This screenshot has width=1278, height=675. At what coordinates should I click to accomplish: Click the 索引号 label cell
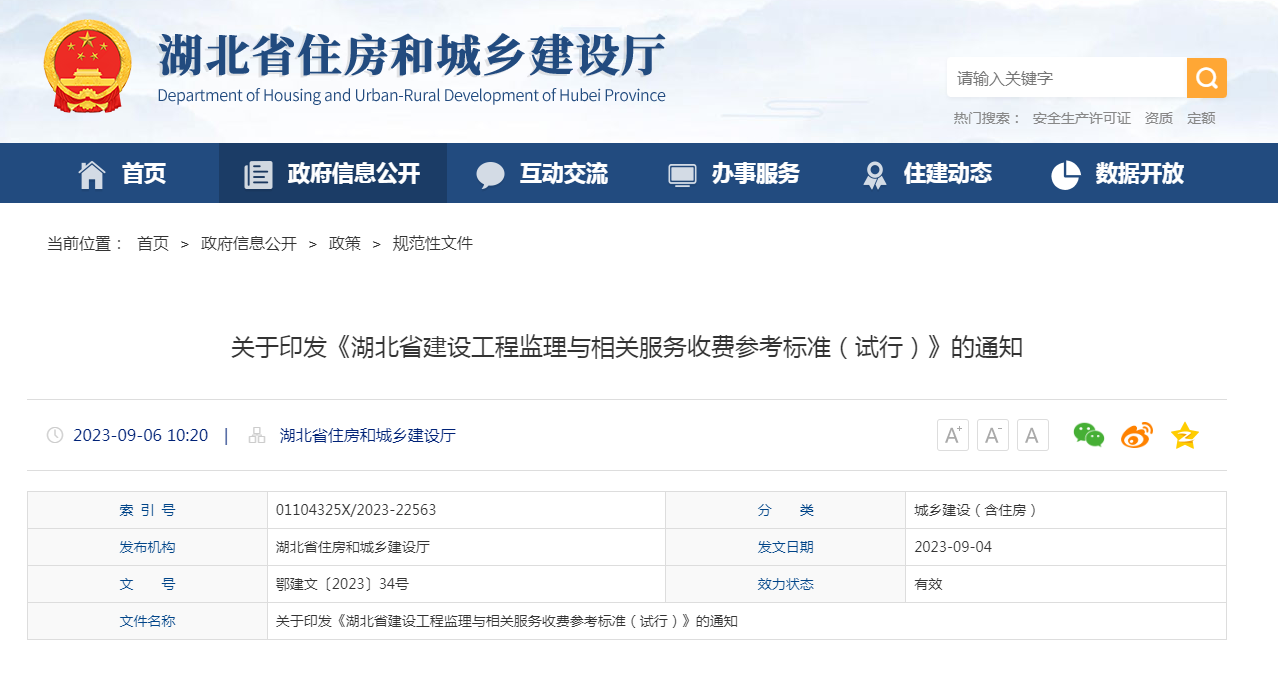pyautogui.click(x=147, y=510)
